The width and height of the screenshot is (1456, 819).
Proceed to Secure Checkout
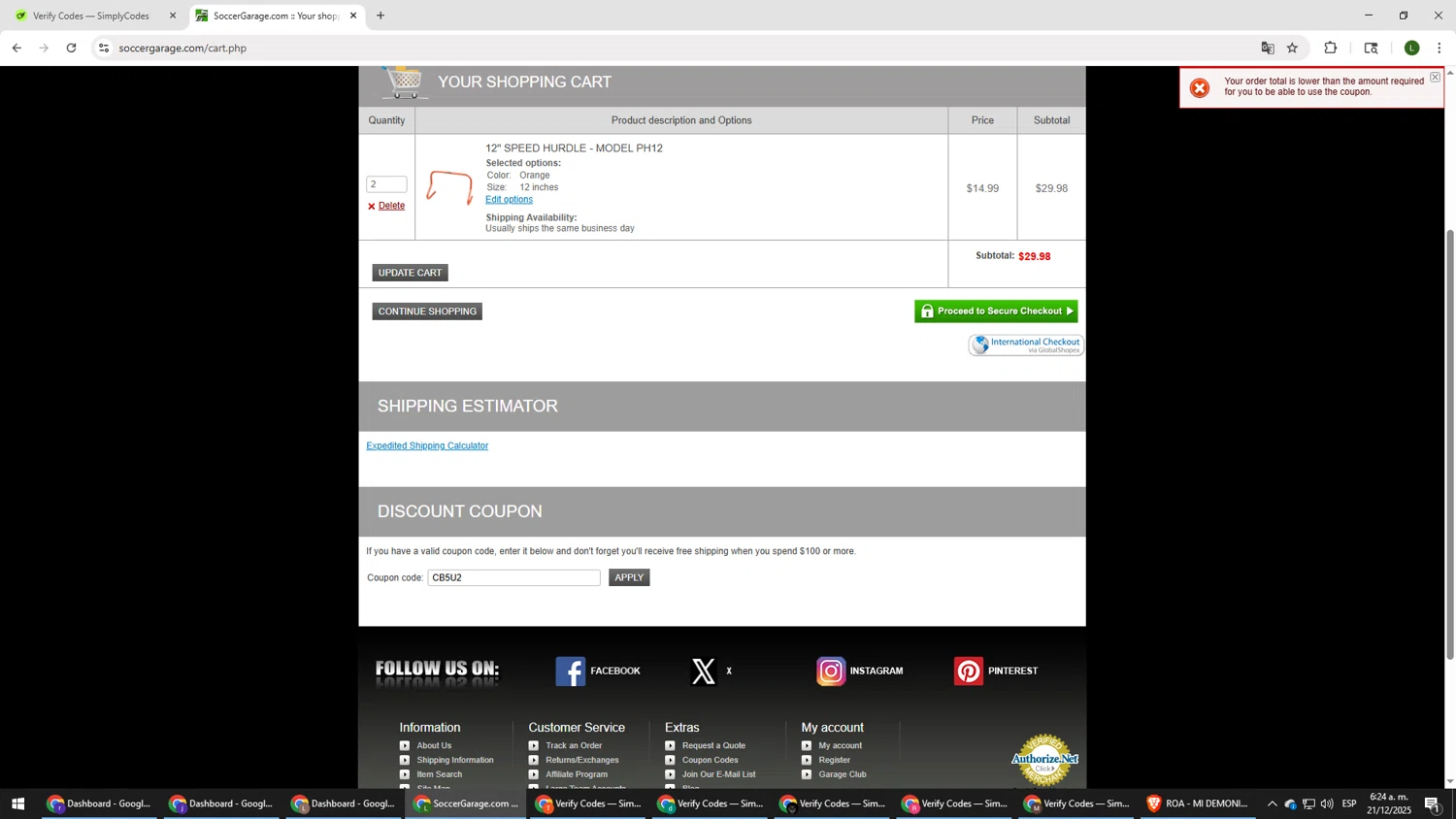tap(996, 311)
